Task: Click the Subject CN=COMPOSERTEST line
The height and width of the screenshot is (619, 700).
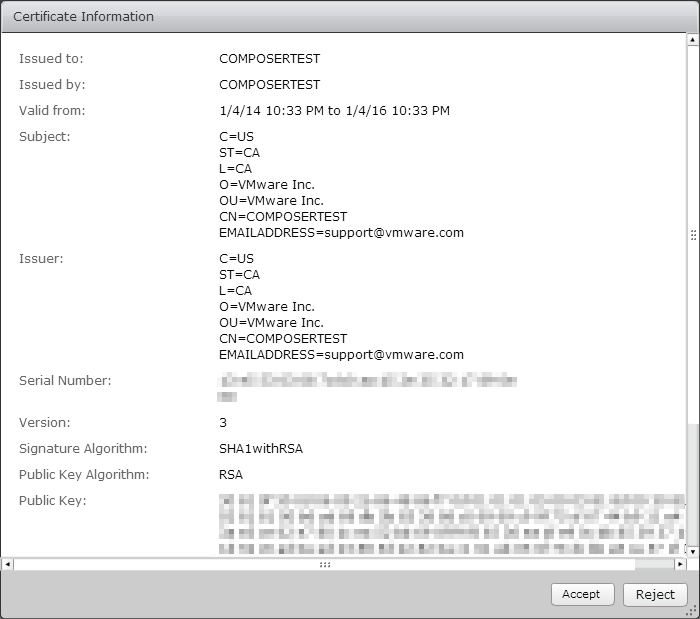Action: point(283,216)
